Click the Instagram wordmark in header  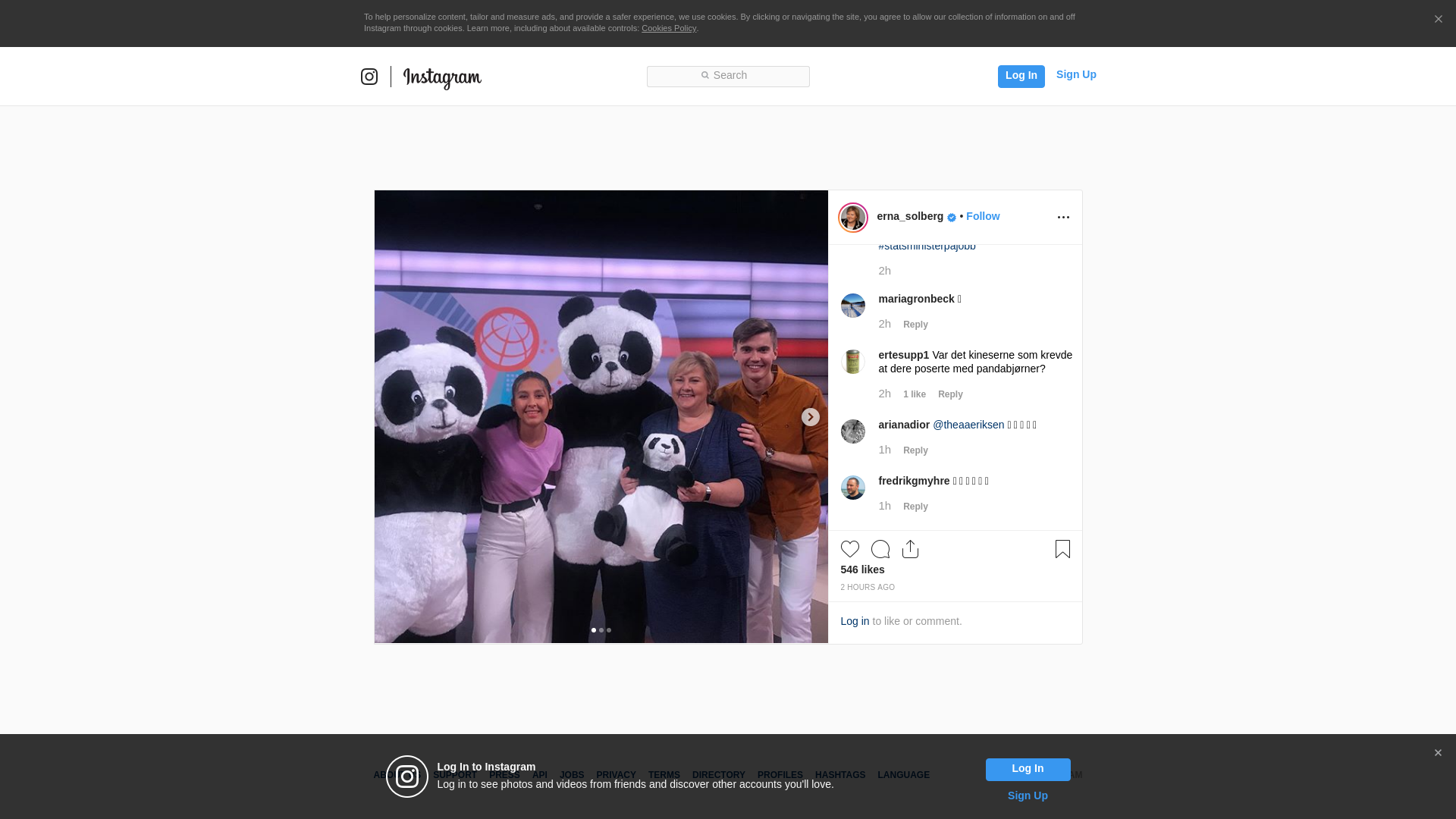click(x=442, y=78)
